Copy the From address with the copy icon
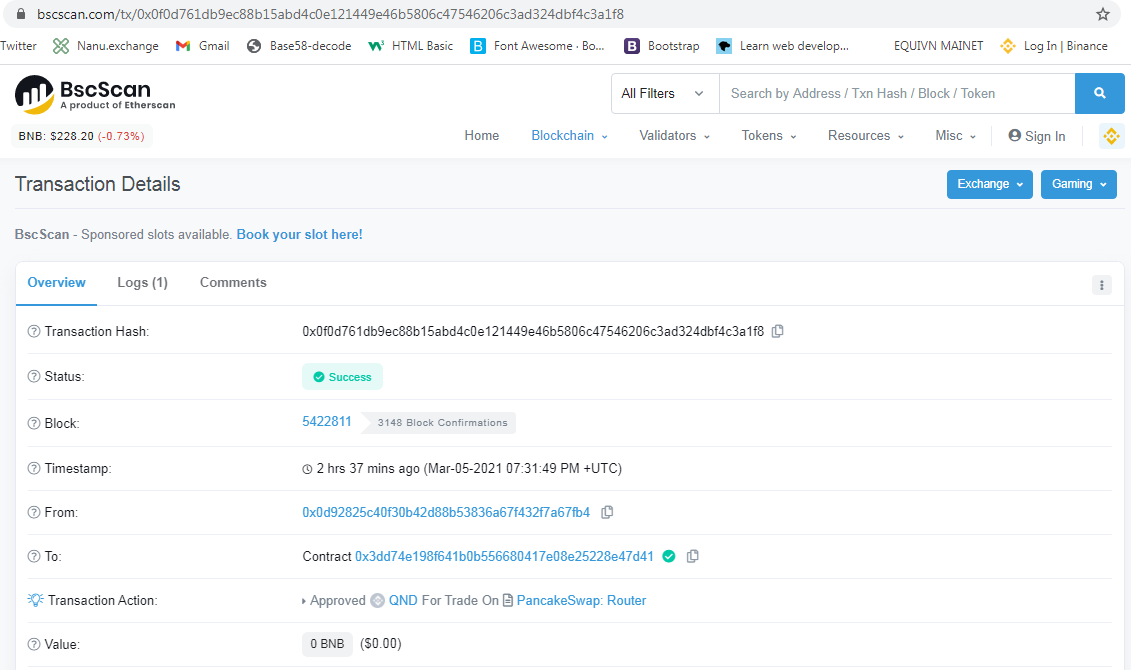Screen dimensions: 1131x670 point(607,512)
